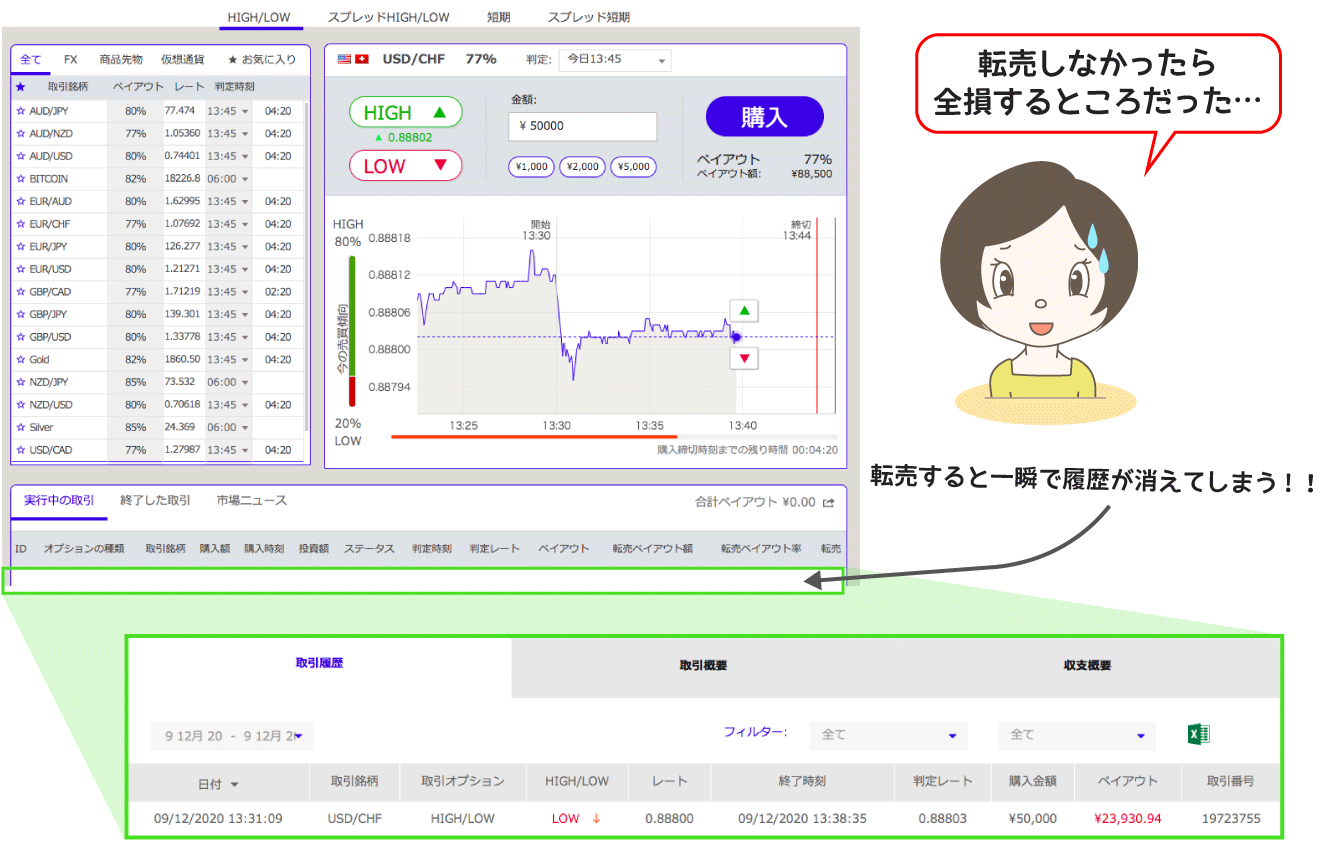Set amount using the ¥5,000 quick button
Image resolution: width=1333 pixels, height=866 pixels.
click(633, 167)
